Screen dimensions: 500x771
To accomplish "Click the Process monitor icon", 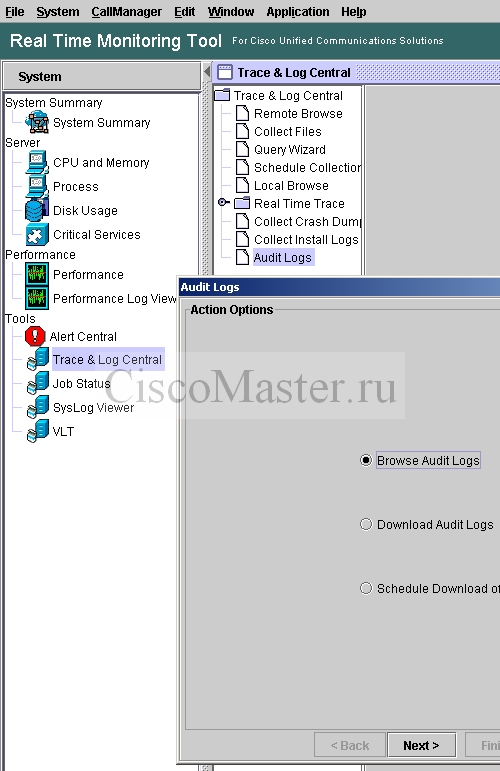I will click(37, 186).
